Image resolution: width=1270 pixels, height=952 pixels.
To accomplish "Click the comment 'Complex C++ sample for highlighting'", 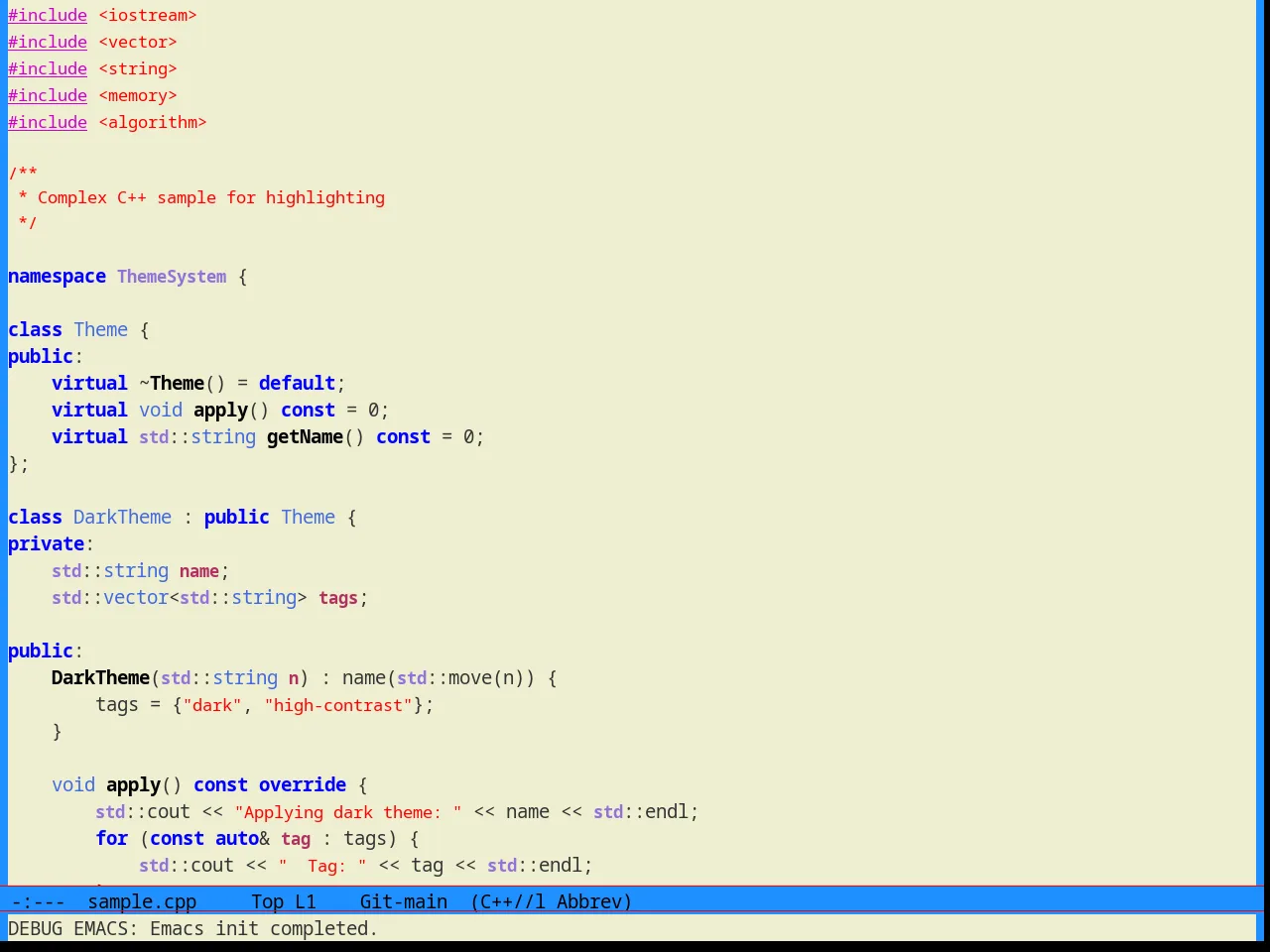I will point(211,197).
